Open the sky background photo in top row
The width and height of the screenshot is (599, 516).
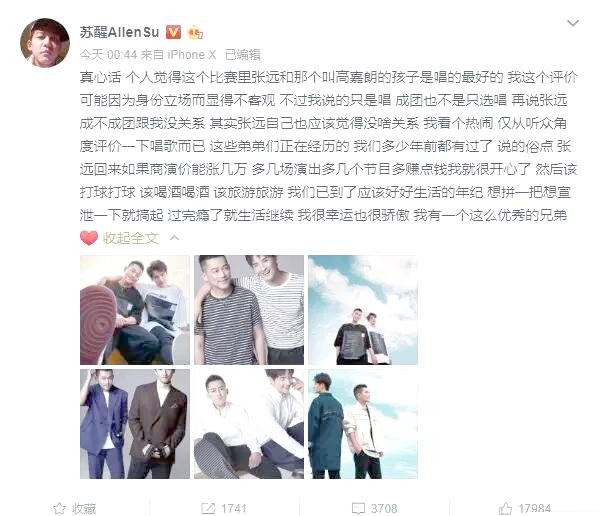[363, 310]
